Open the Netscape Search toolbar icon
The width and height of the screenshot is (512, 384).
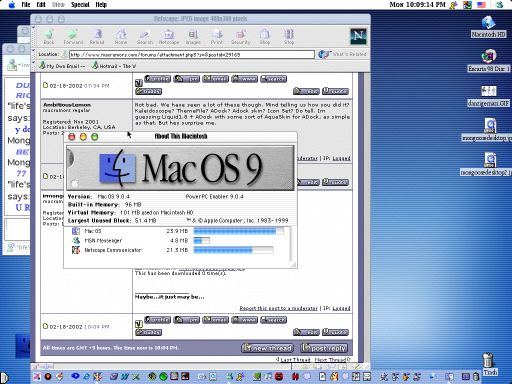(x=145, y=36)
